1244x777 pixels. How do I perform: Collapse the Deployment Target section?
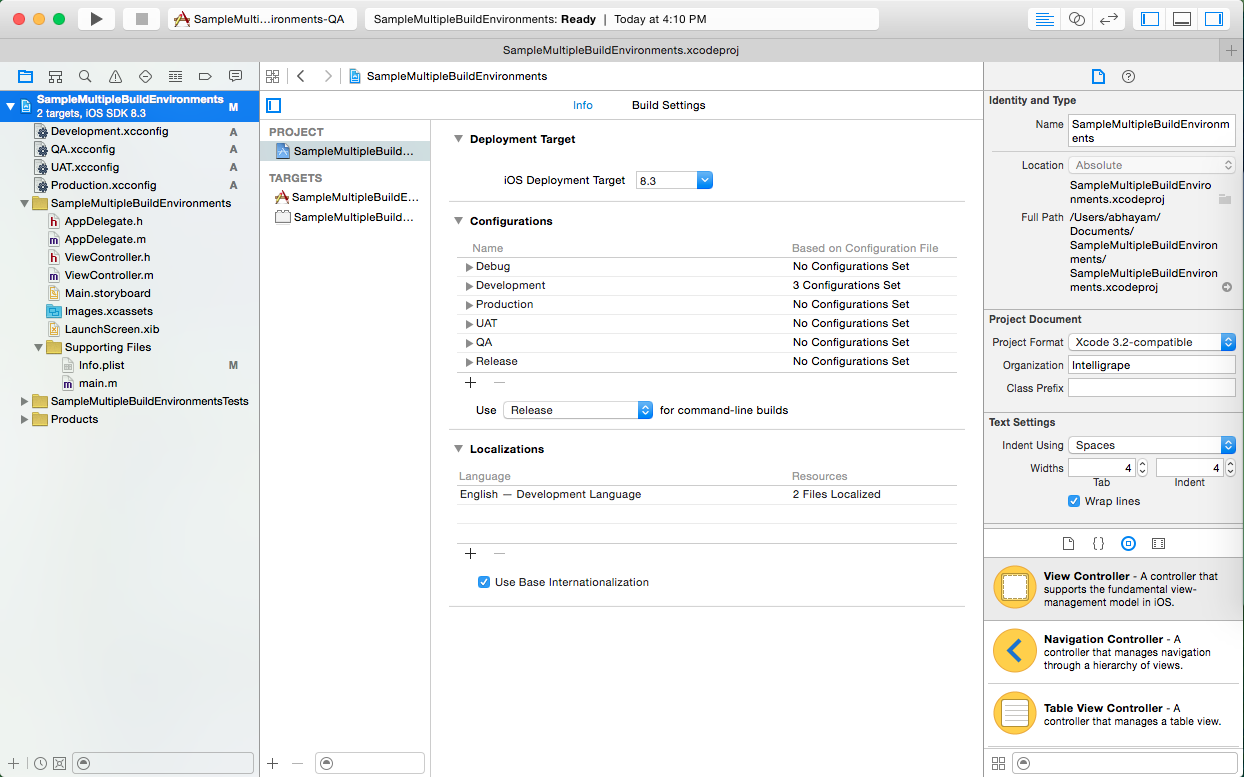coord(458,139)
